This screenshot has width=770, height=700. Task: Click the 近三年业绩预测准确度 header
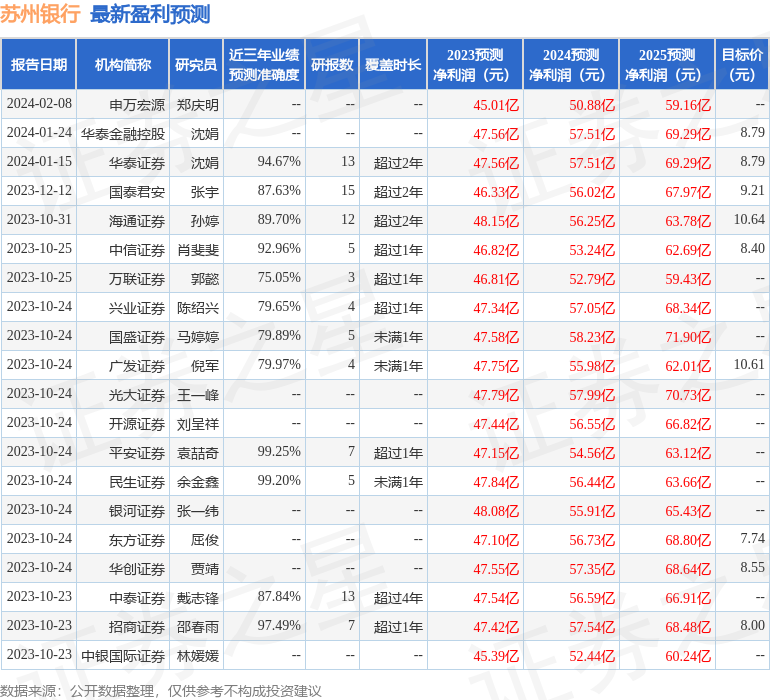pos(264,64)
